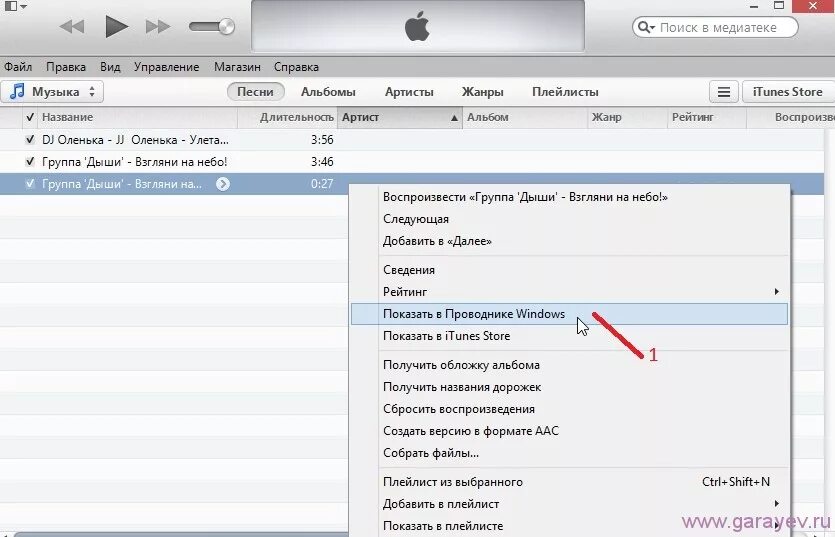Switch to the Плейлисты view
835x537 pixels.
565,92
